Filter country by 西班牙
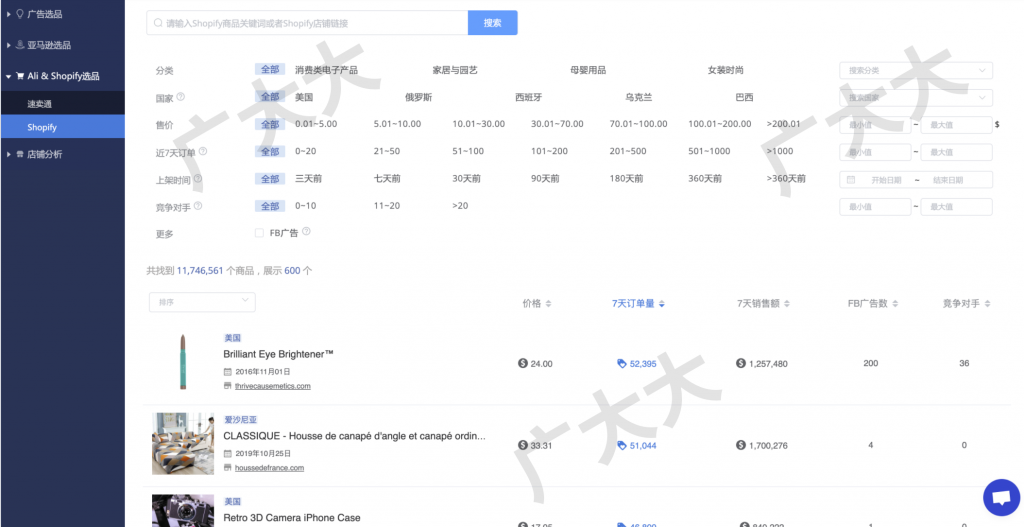The height and width of the screenshot is (527, 1024). pos(528,97)
